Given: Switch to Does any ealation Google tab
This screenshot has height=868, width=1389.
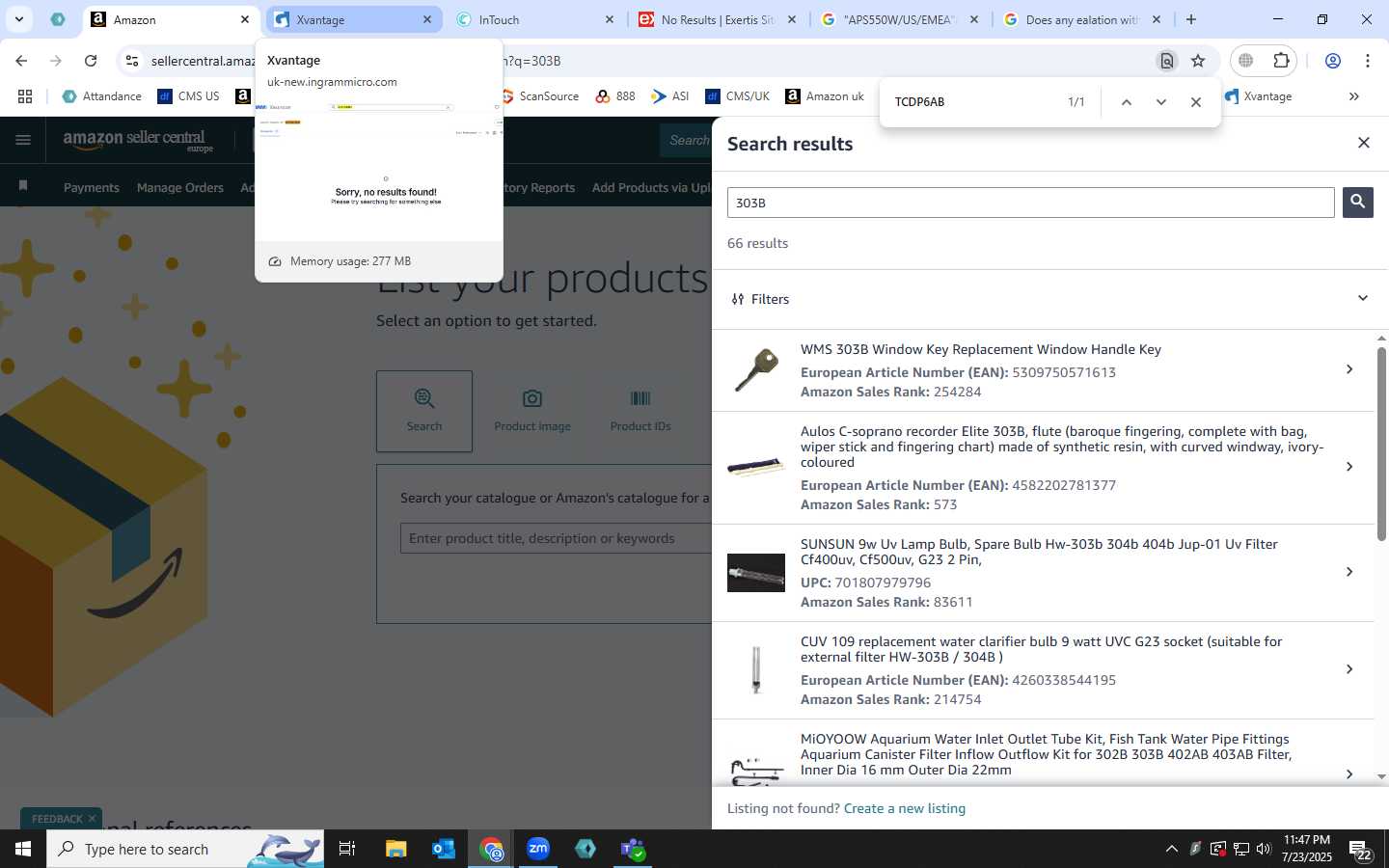Looking at the screenshot, I should [x=1082, y=19].
